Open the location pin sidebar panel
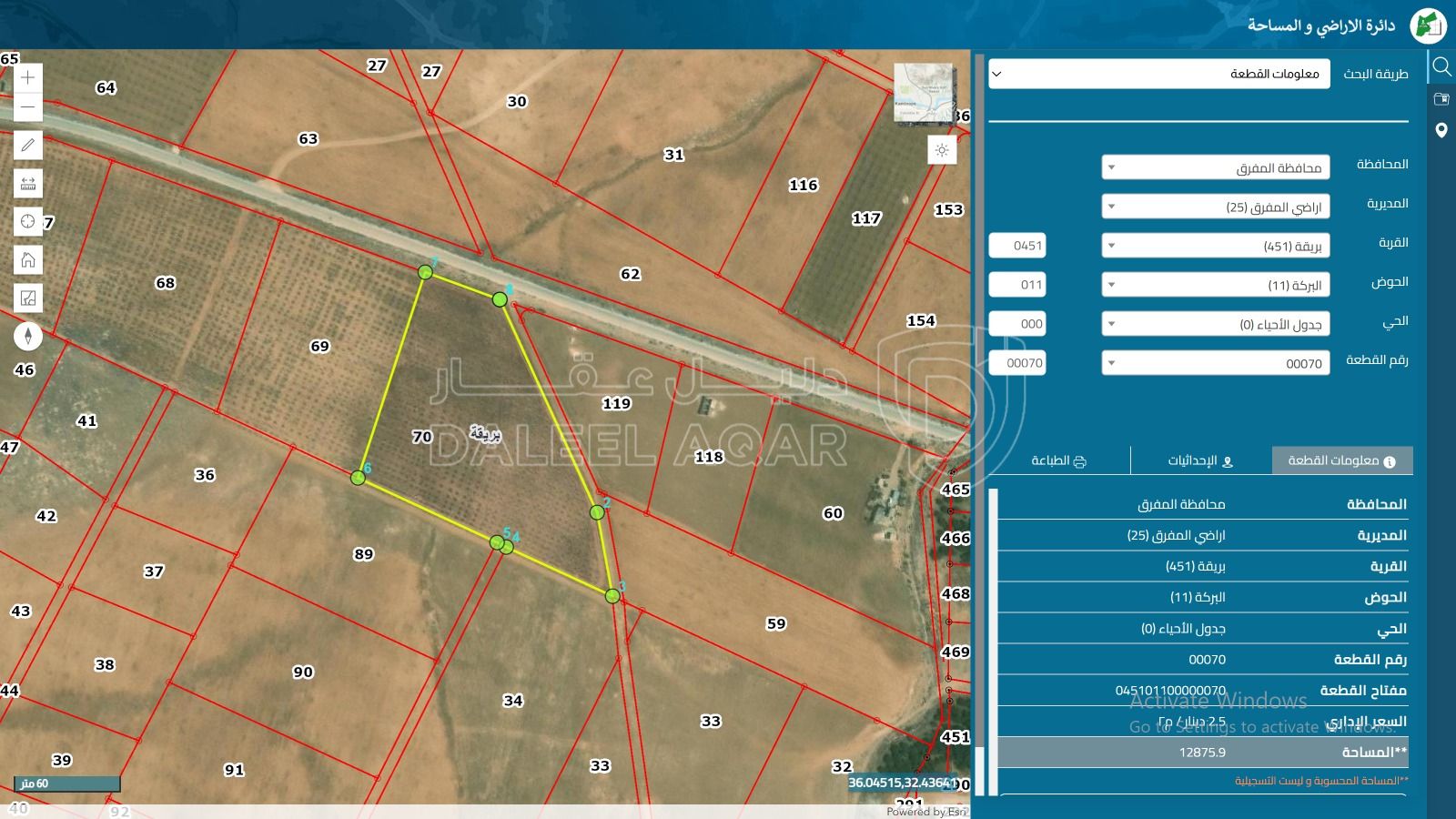The height and width of the screenshot is (819, 1456). pyautogui.click(x=1441, y=130)
